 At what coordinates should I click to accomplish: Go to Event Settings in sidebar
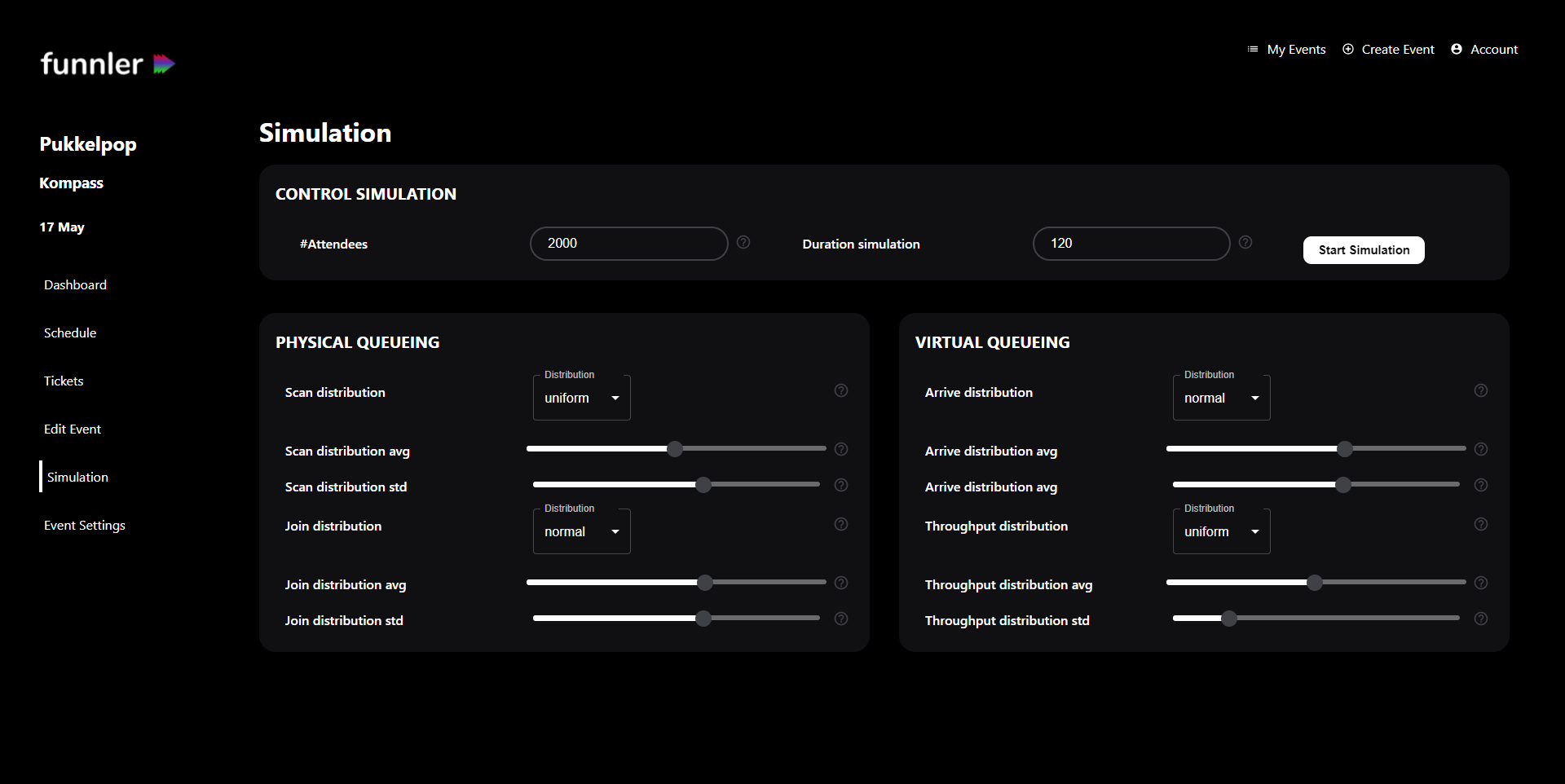pyautogui.click(x=85, y=526)
